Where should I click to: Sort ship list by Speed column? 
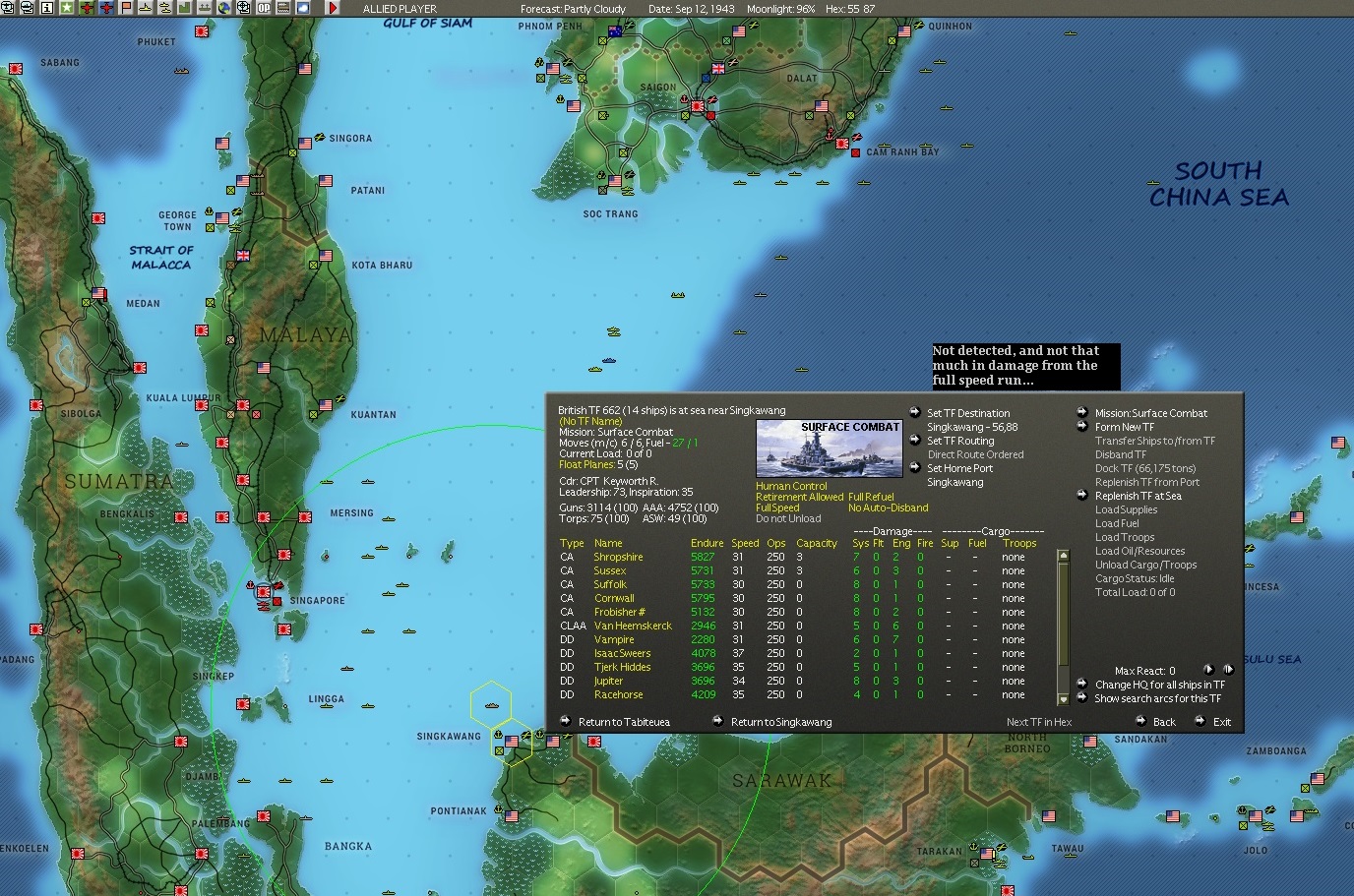pos(745,543)
